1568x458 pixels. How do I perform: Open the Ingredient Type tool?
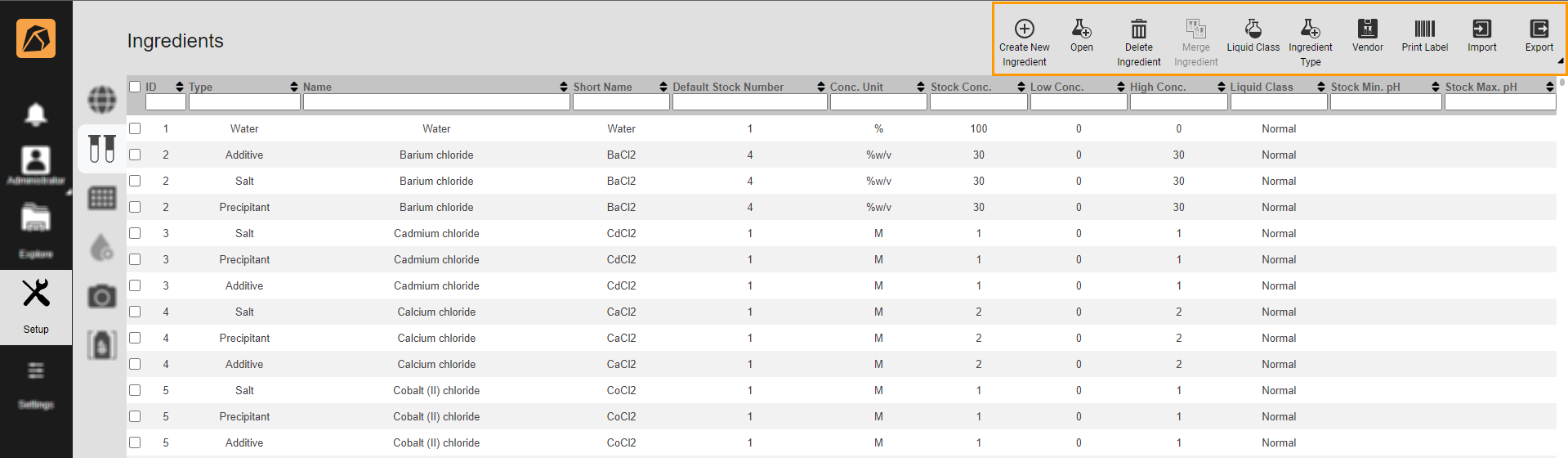coord(1310,29)
